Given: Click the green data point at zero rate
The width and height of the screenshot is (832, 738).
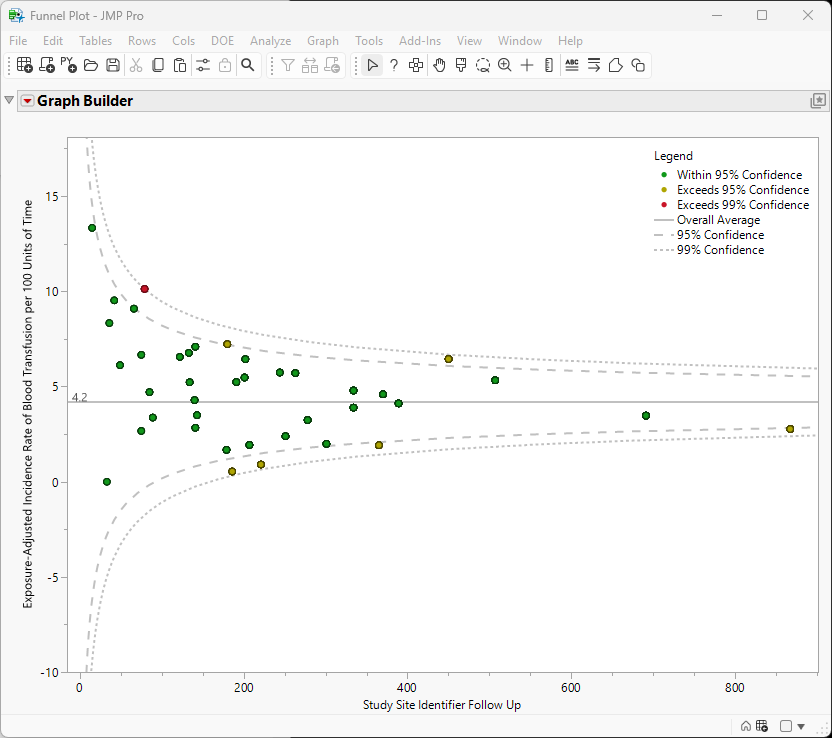Looking at the screenshot, I should (x=107, y=482).
